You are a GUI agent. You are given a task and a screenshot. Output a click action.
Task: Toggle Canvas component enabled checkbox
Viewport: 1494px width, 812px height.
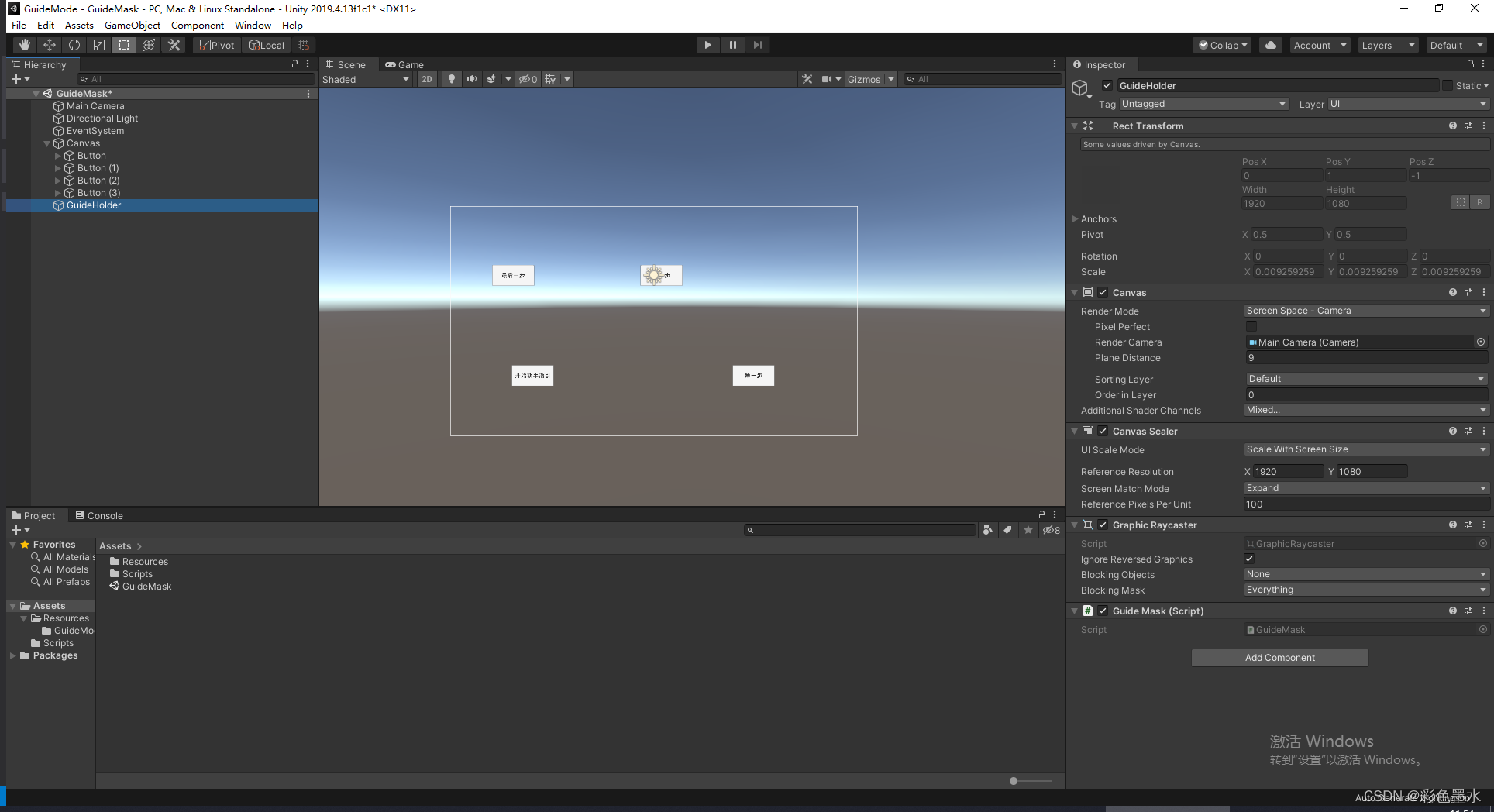(1103, 292)
